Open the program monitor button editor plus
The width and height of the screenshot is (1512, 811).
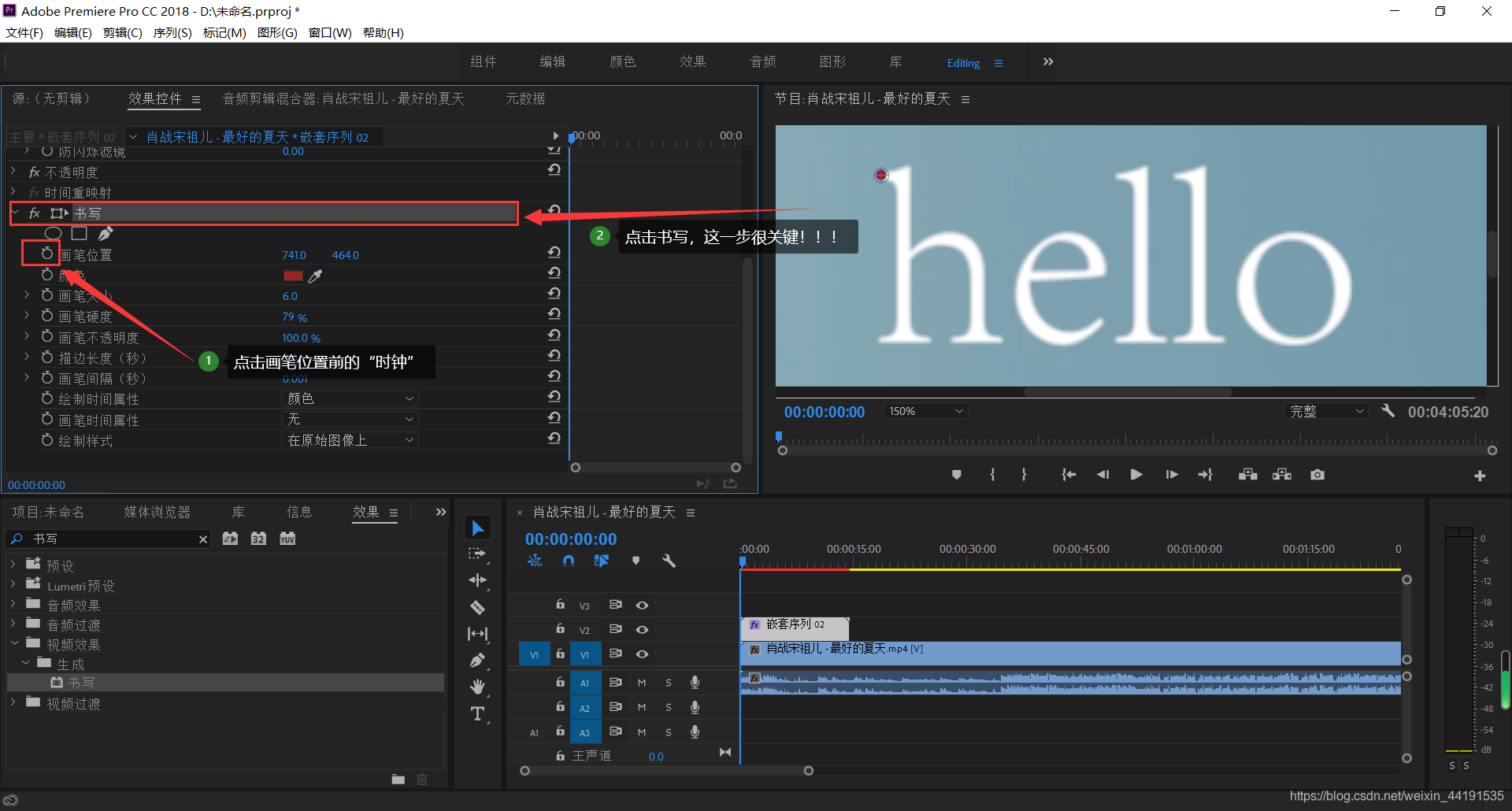click(x=1480, y=476)
